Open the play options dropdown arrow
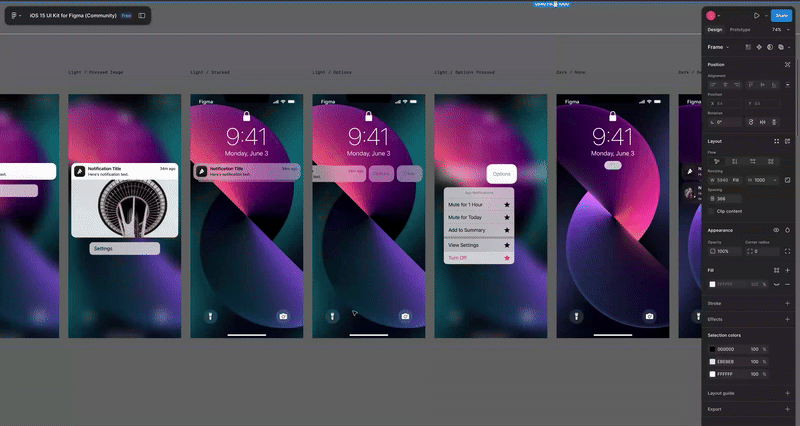Screen dimensions: 800x426 pyautogui.click(x=766, y=16)
